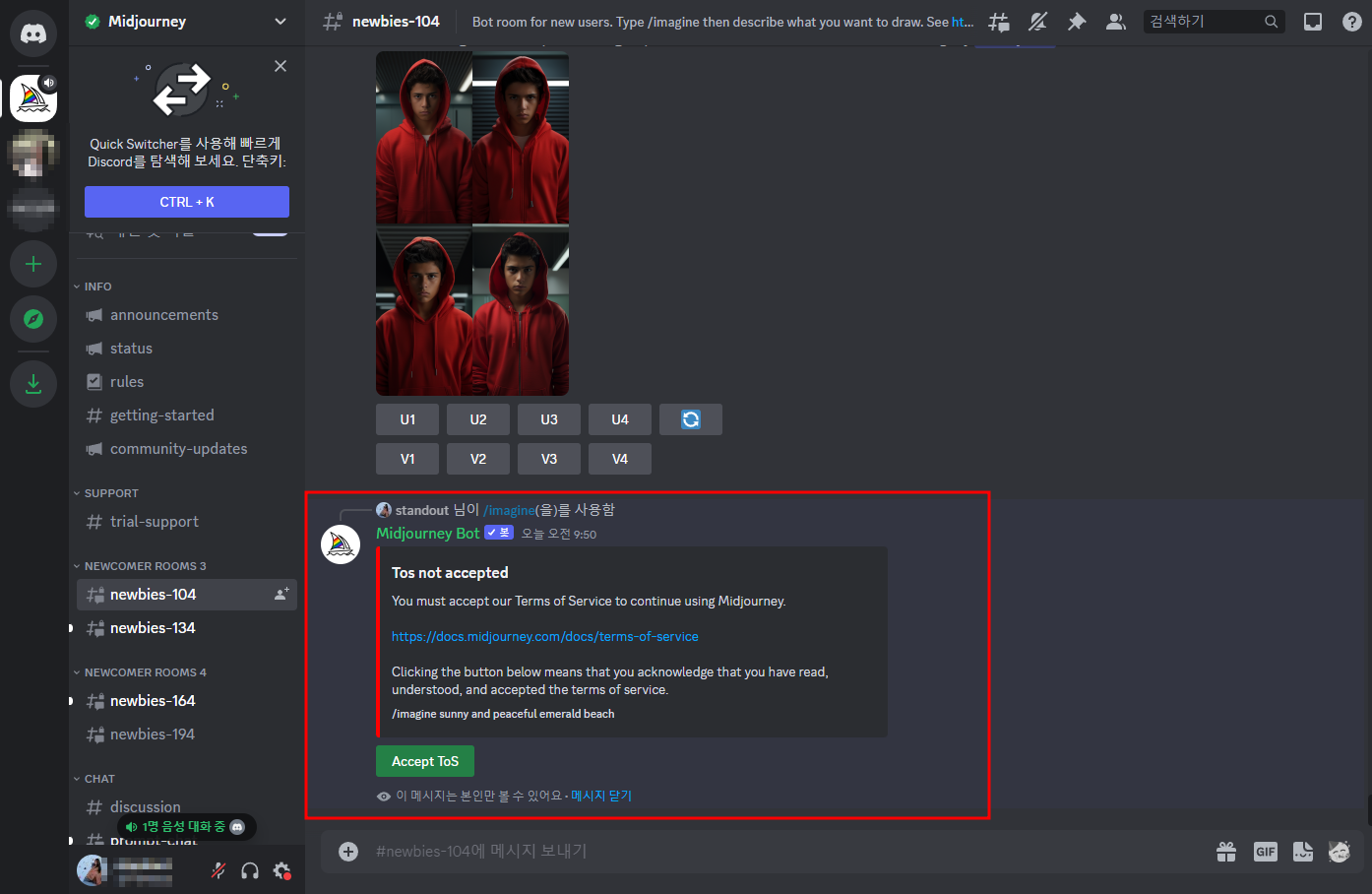Show the member list icon
This screenshot has width=1372, height=894.
pyautogui.click(x=1116, y=22)
